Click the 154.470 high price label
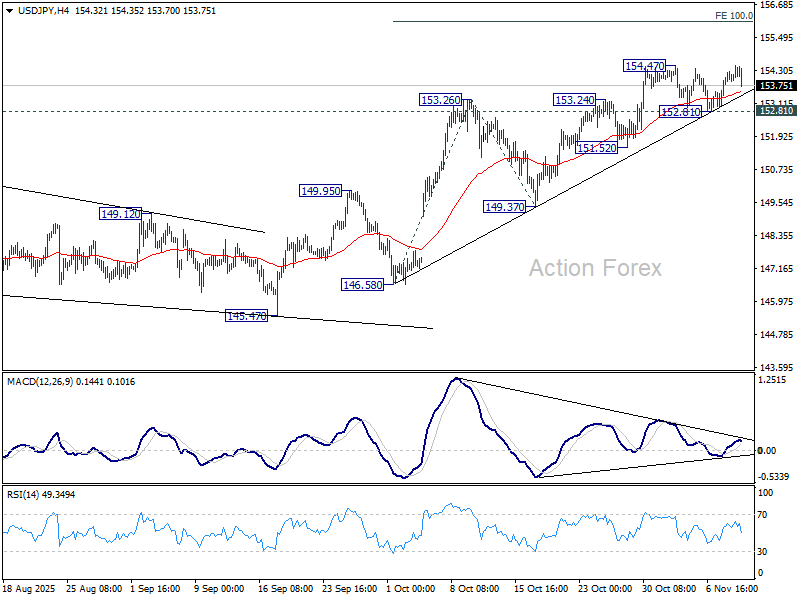The height and width of the screenshot is (600, 800). point(644,66)
